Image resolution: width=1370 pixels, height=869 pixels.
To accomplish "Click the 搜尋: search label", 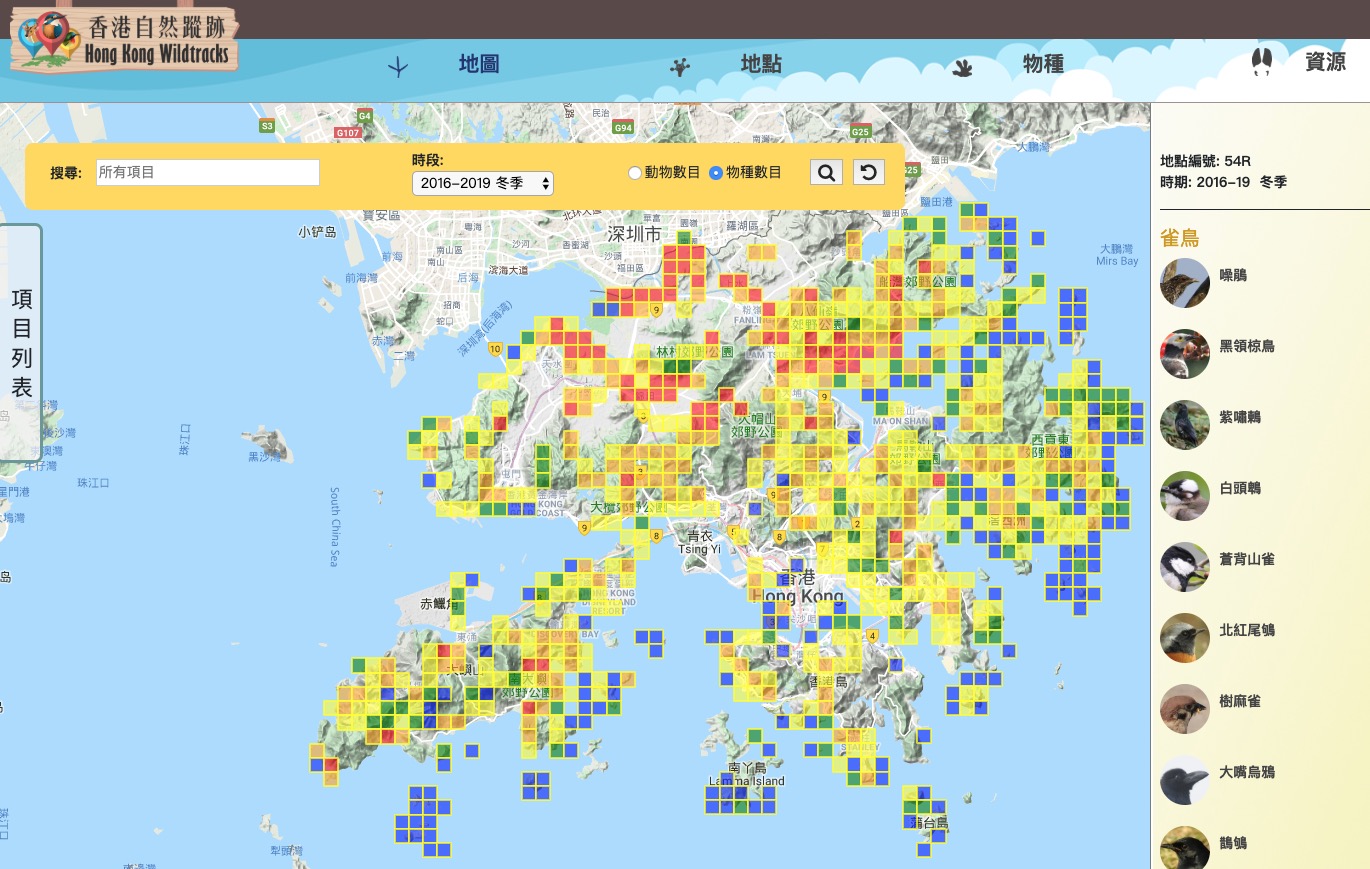I will click(x=66, y=173).
